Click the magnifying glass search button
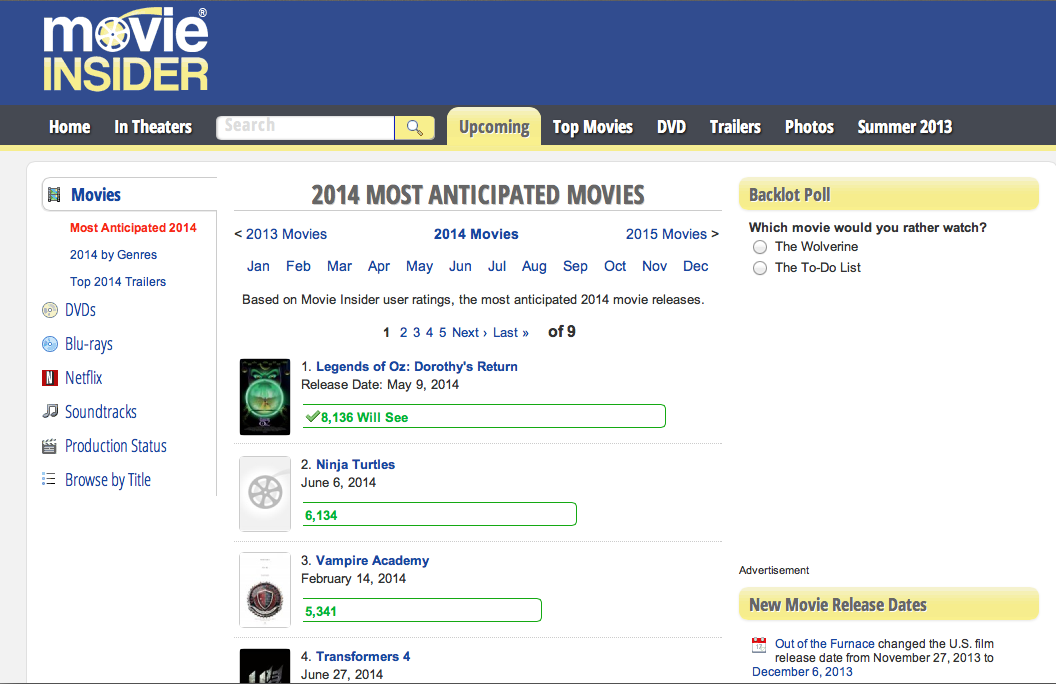Viewport: 1056px width, 684px height. tap(414, 127)
